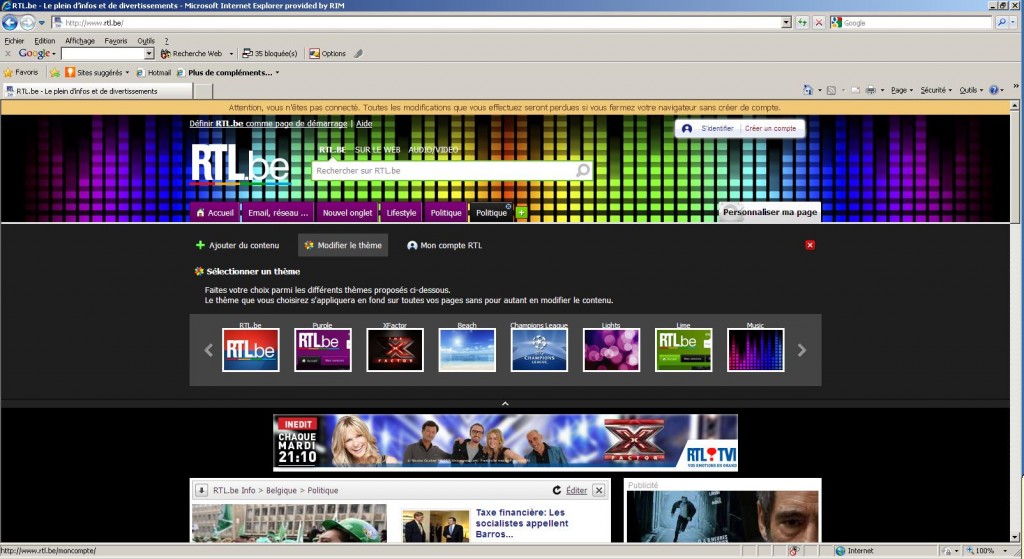Open the Favoris star button

[21, 72]
